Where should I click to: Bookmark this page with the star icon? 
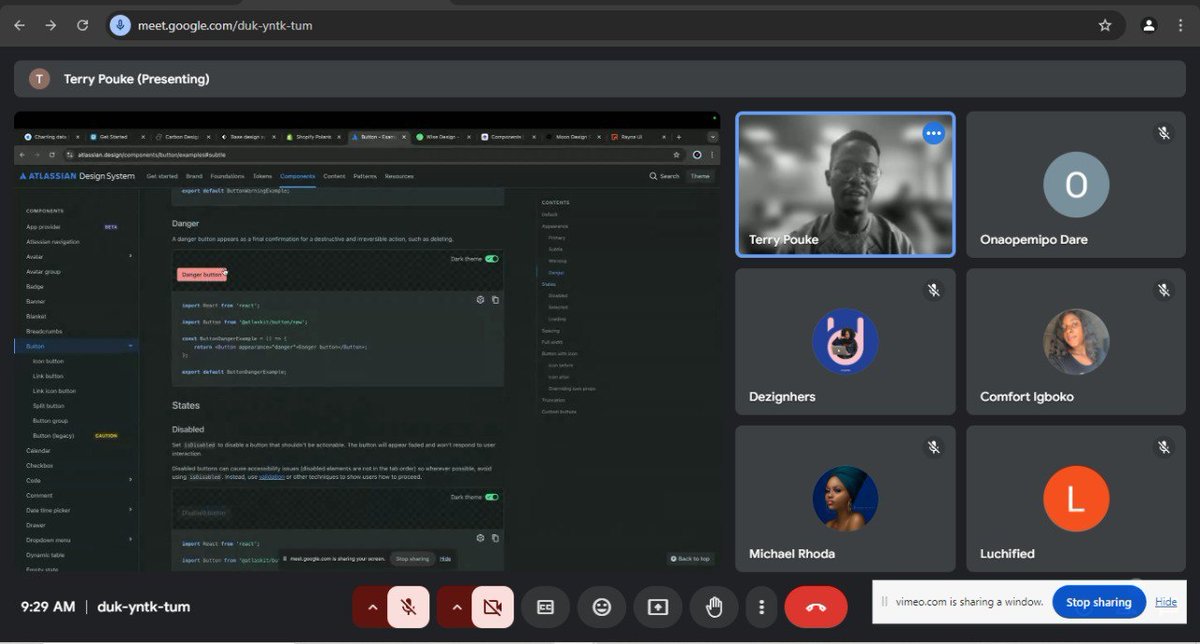click(1105, 25)
